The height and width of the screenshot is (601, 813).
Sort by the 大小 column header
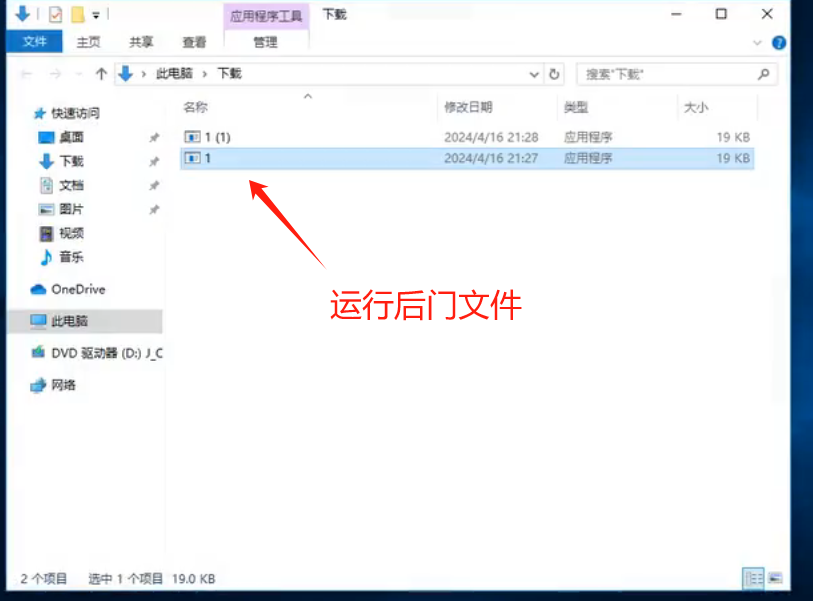click(696, 107)
